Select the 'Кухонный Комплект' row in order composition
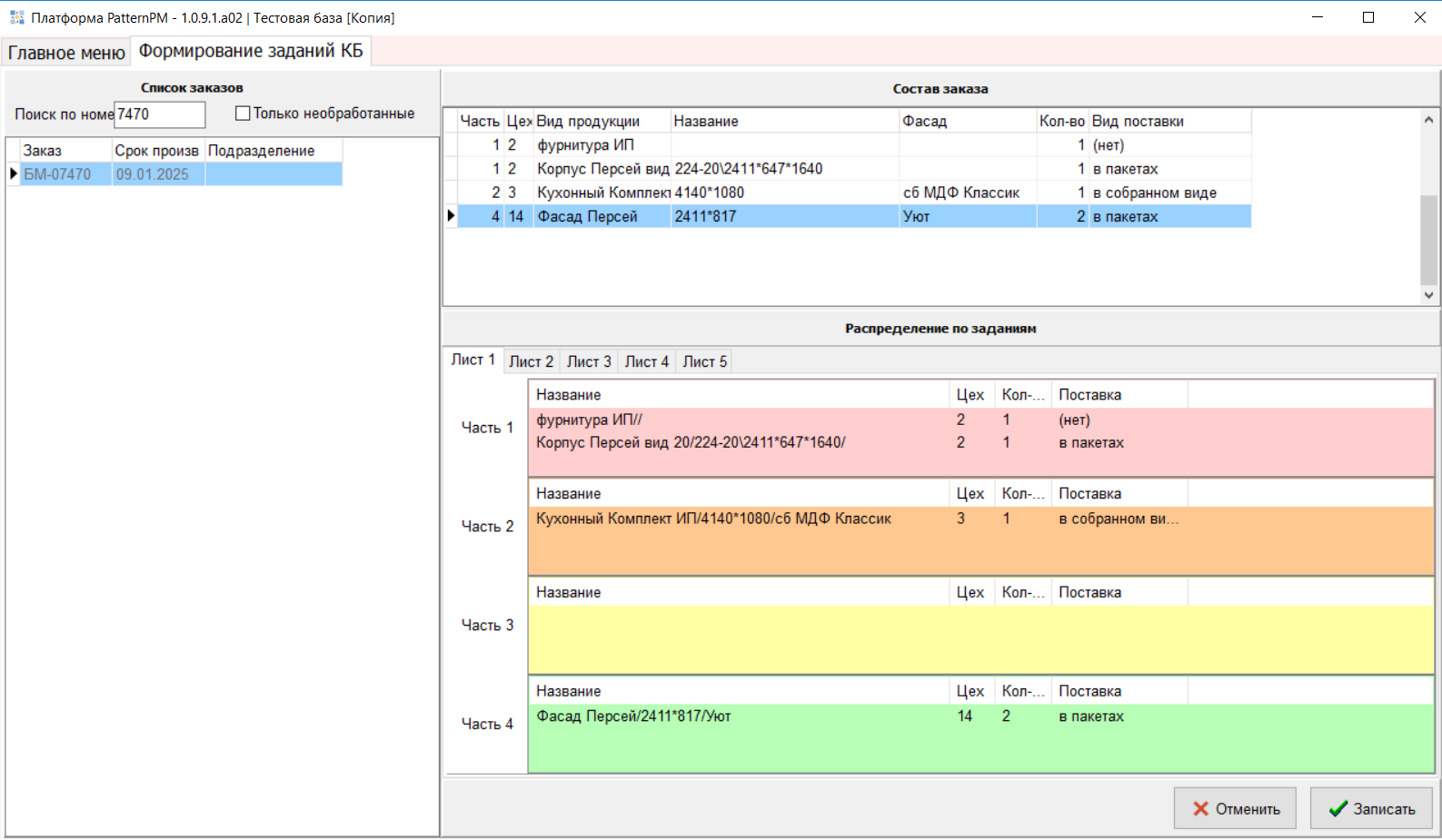This screenshot has height=840, width=1442. (603, 193)
